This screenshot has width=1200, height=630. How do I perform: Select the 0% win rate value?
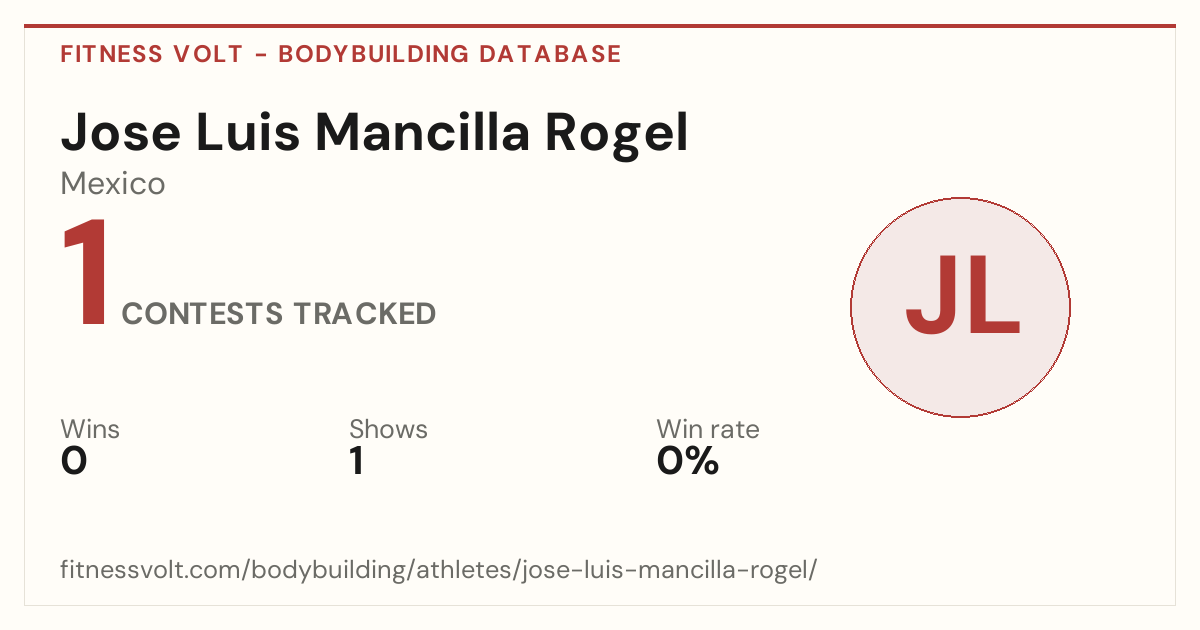coord(688,461)
